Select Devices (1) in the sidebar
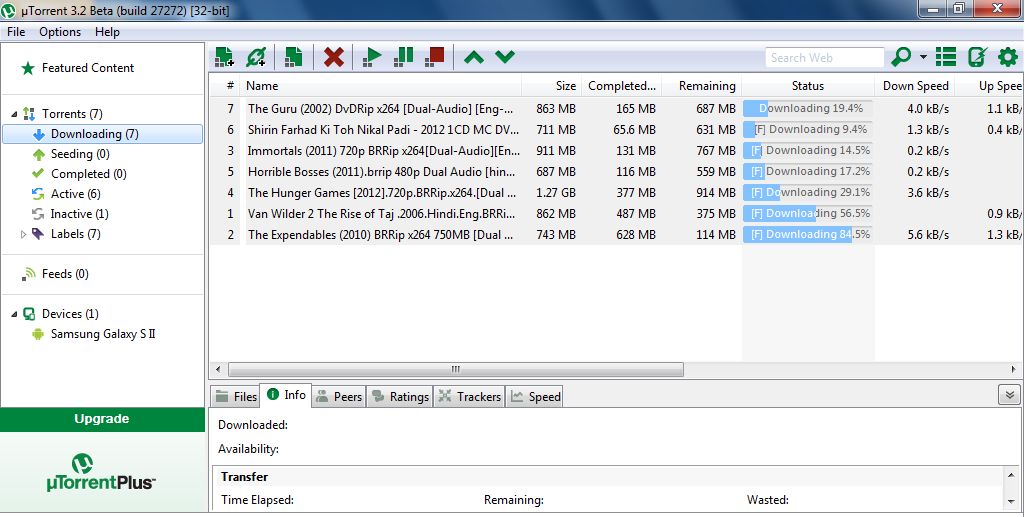Viewport: 1025px width, 517px height. pos(70,314)
